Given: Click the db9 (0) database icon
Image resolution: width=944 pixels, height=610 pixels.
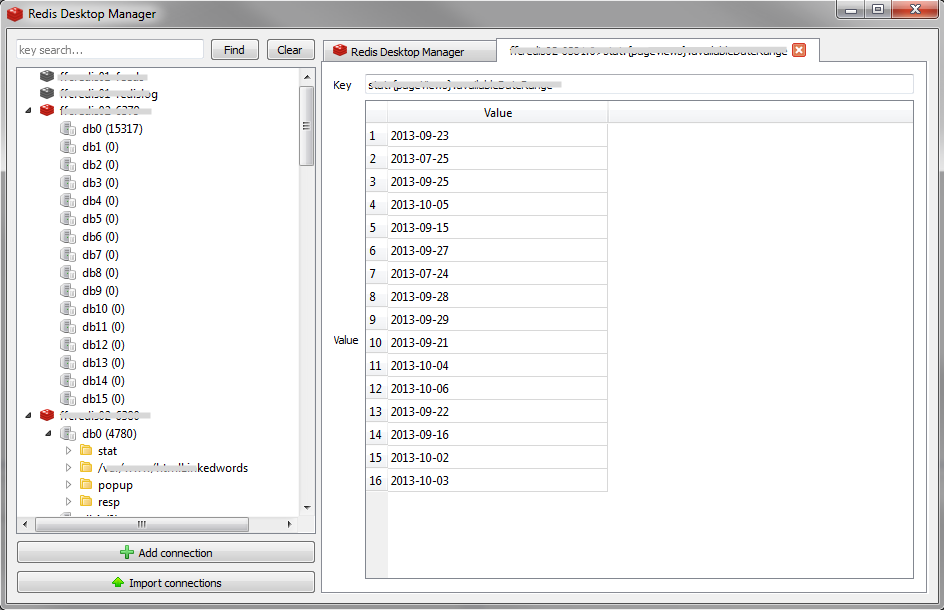Looking at the screenshot, I should (68, 291).
